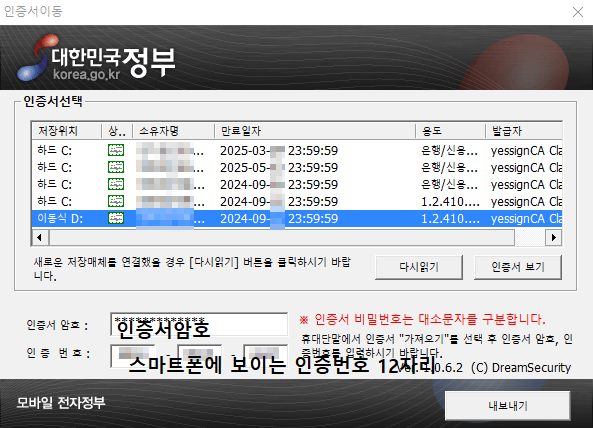
Task: Click the 내보내기 export button
Action: click(x=508, y=406)
